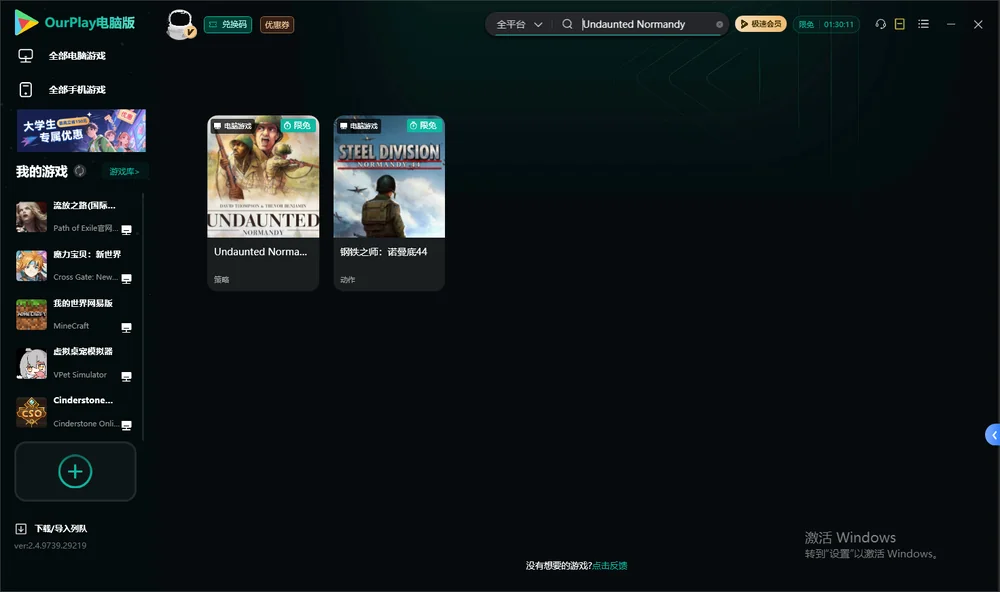Open the 兑换码 redeem code button
This screenshot has width=1000, height=592.
click(x=228, y=24)
